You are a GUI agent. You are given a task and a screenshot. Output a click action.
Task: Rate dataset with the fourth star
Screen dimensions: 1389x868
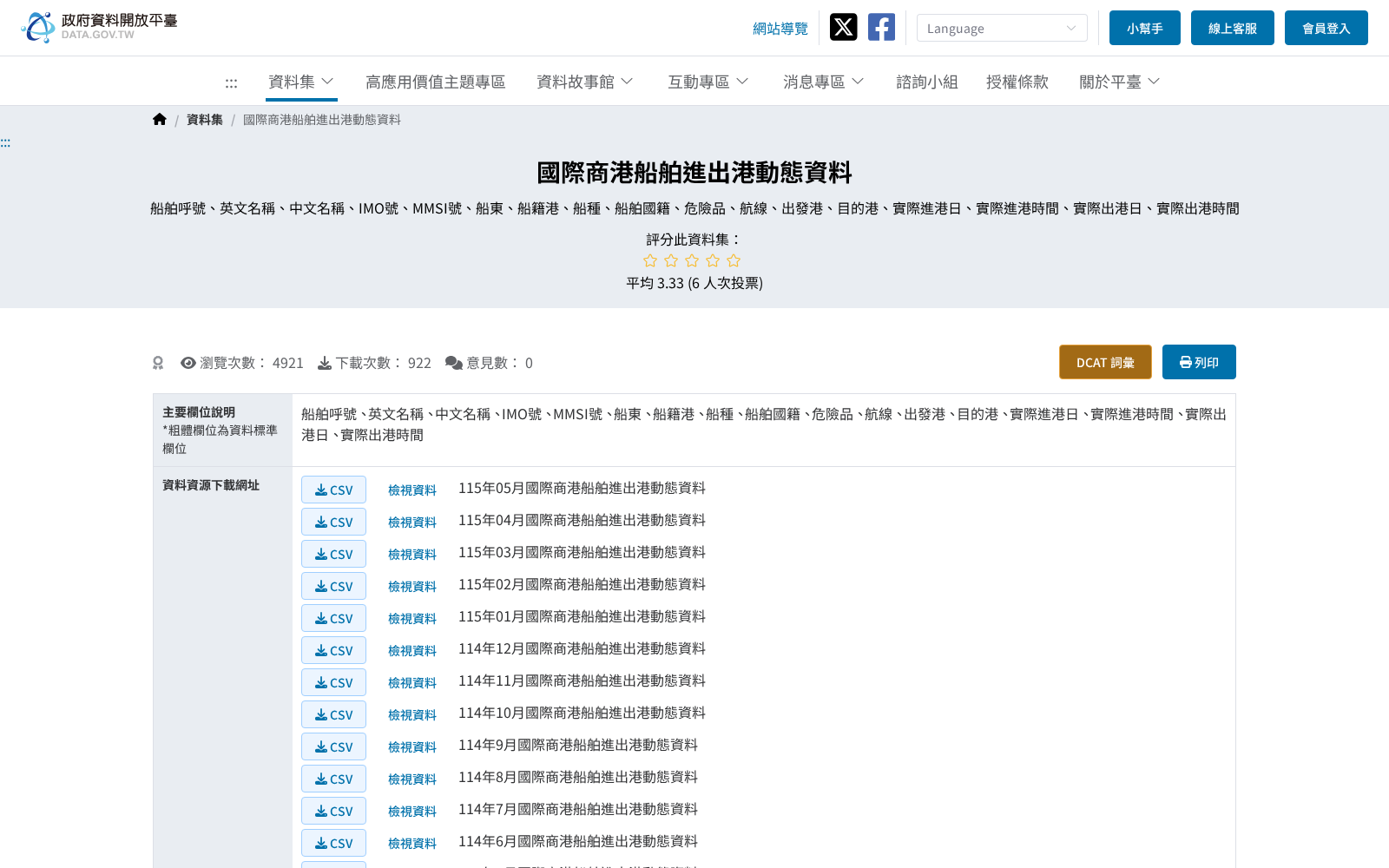point(713,260)
